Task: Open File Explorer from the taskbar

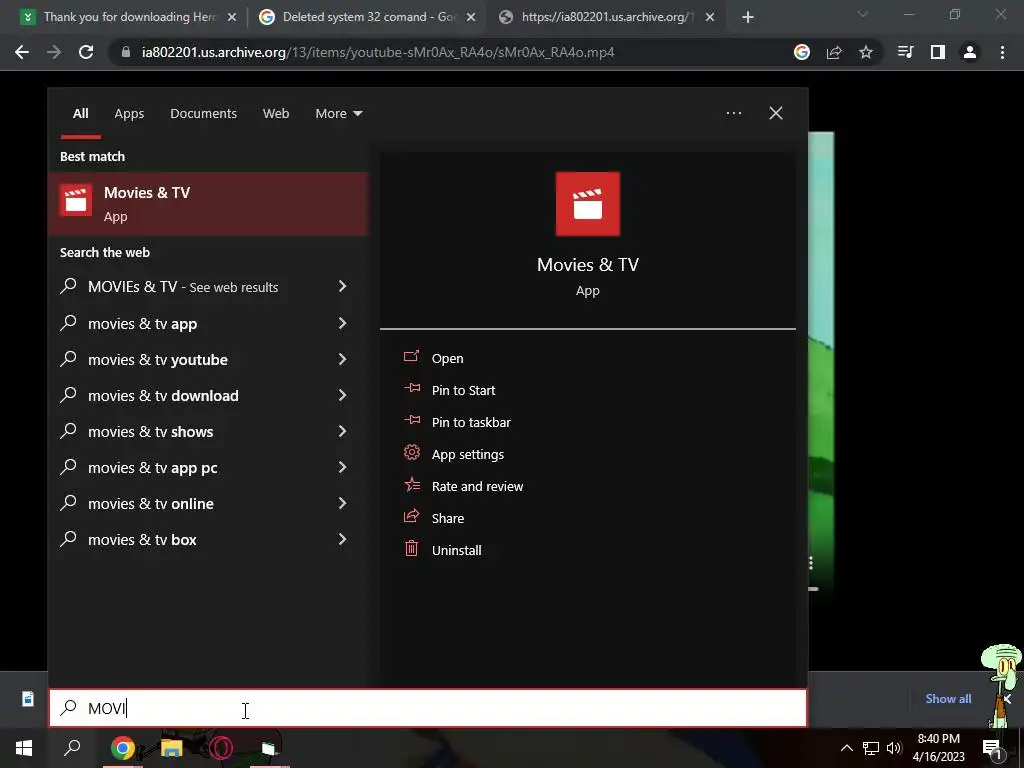Action: point(172,748)
